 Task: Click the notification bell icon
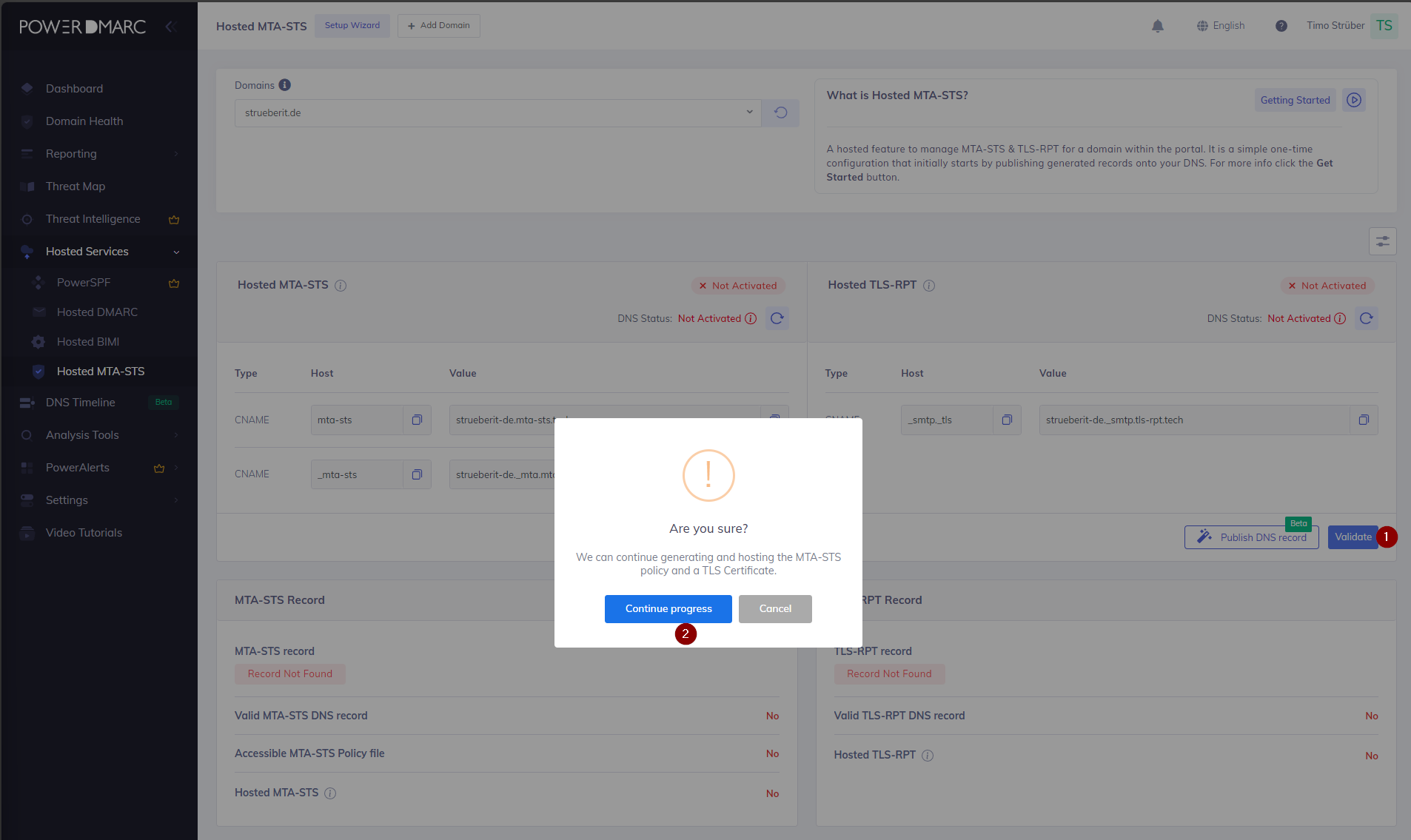1158,26
